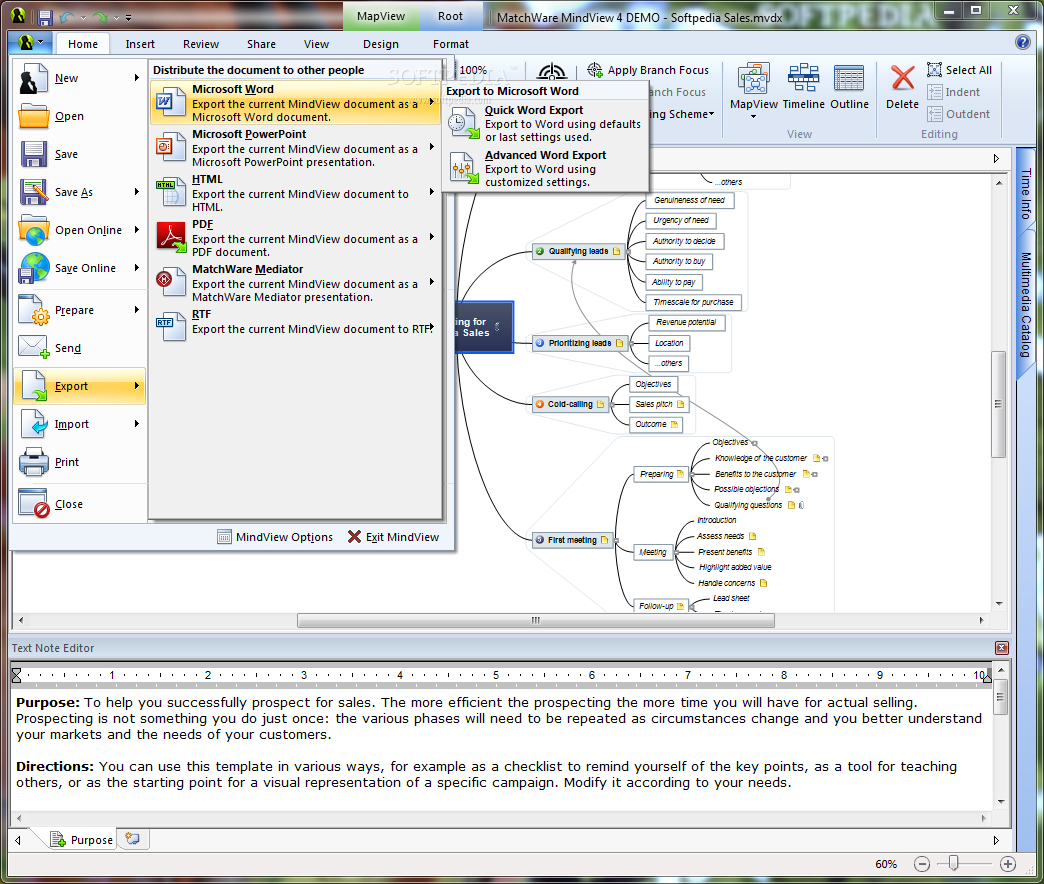Viewport: 1044px width, 884px height.
Task: Click the map horizontal scrollbar thumb
Action: (535, 620)
